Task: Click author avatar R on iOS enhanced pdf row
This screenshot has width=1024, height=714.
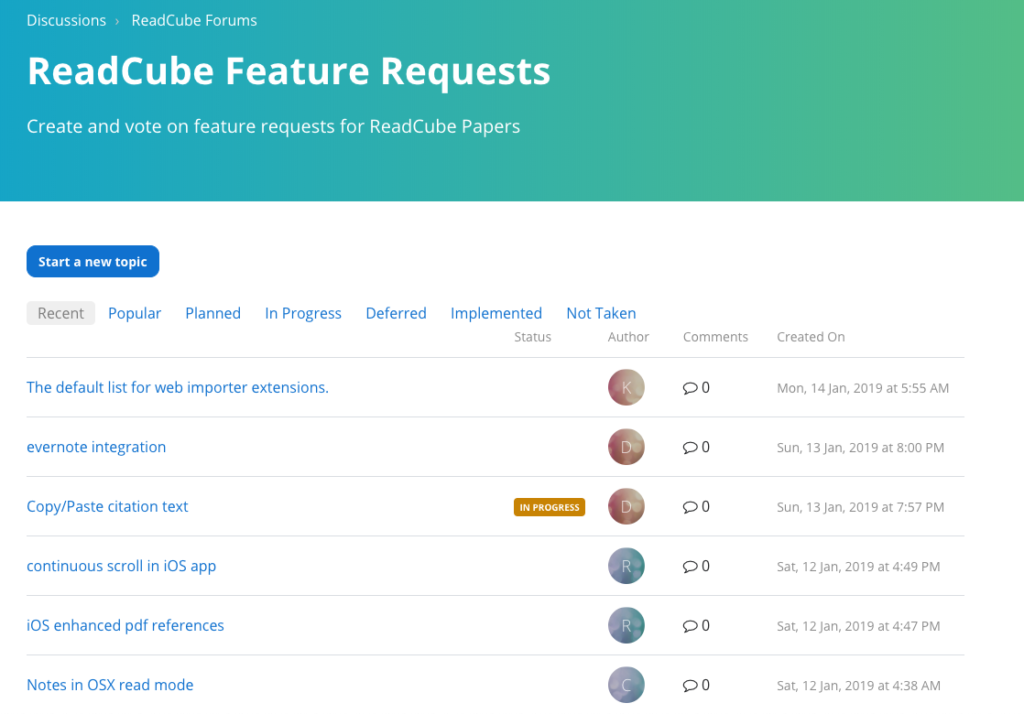Action: 626,625
